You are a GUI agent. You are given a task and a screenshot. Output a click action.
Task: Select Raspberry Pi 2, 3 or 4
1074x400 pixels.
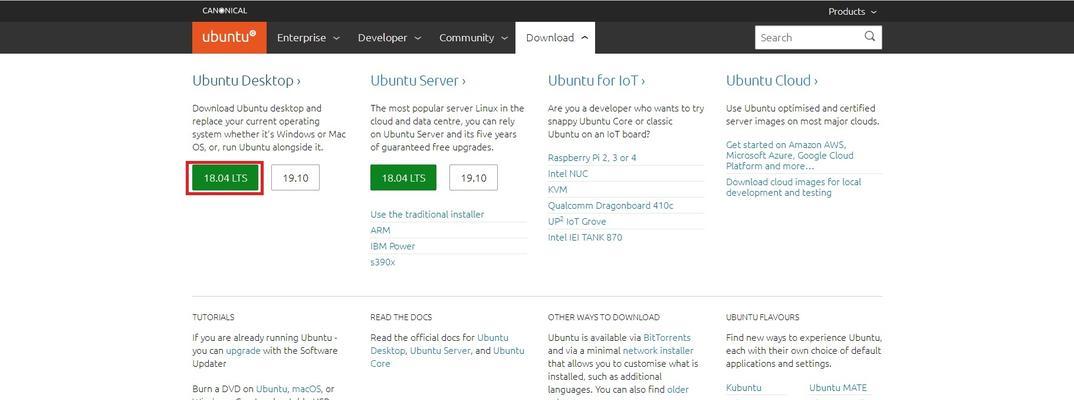click(592, 158)
